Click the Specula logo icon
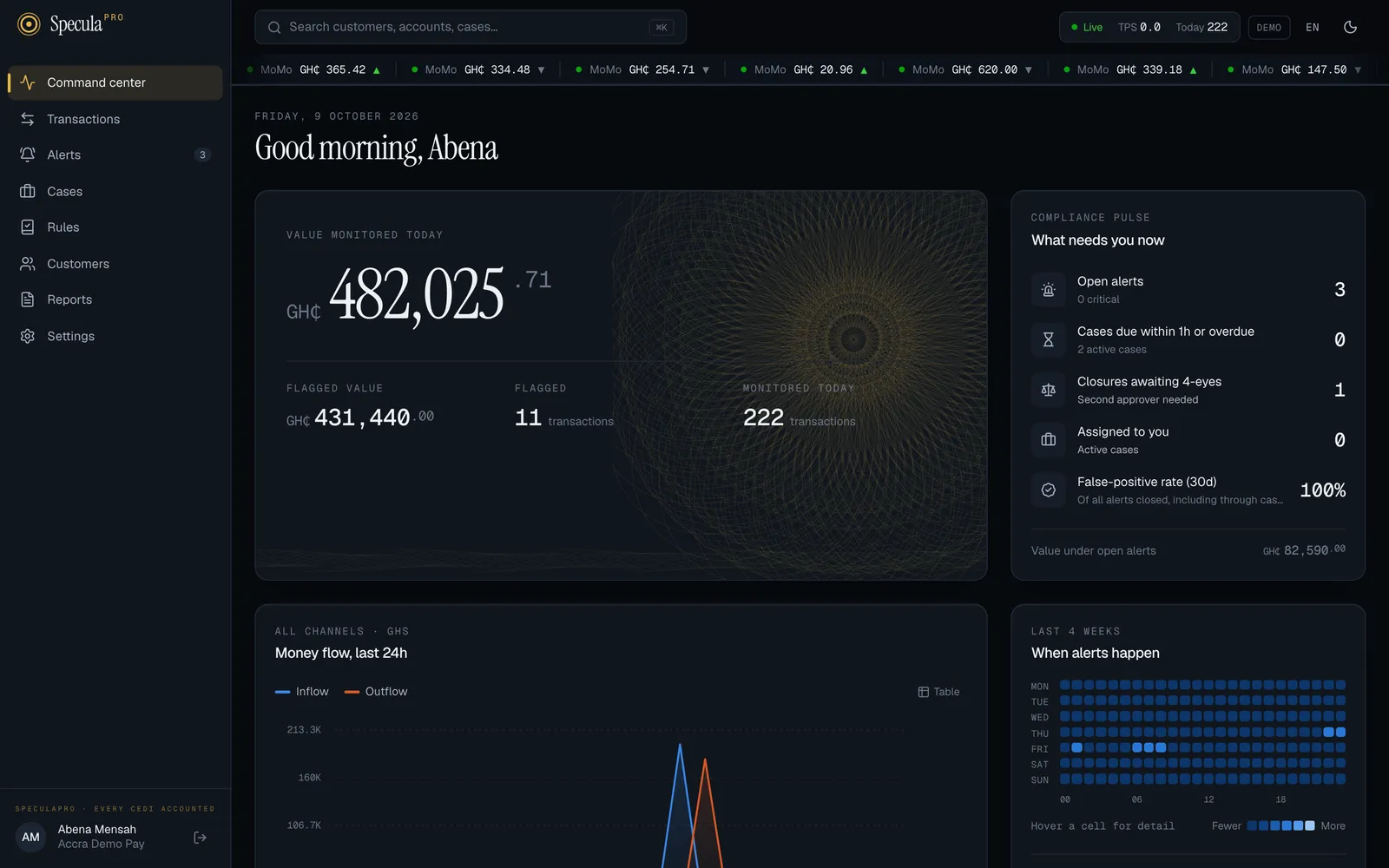1389x868 pixels. point(30,24)
